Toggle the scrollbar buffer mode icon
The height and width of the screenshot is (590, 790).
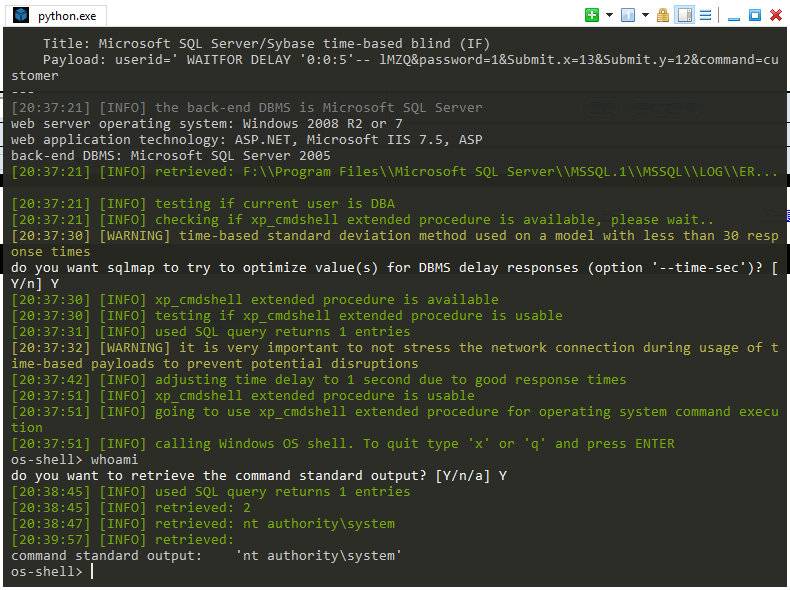(x=685, y=15)
